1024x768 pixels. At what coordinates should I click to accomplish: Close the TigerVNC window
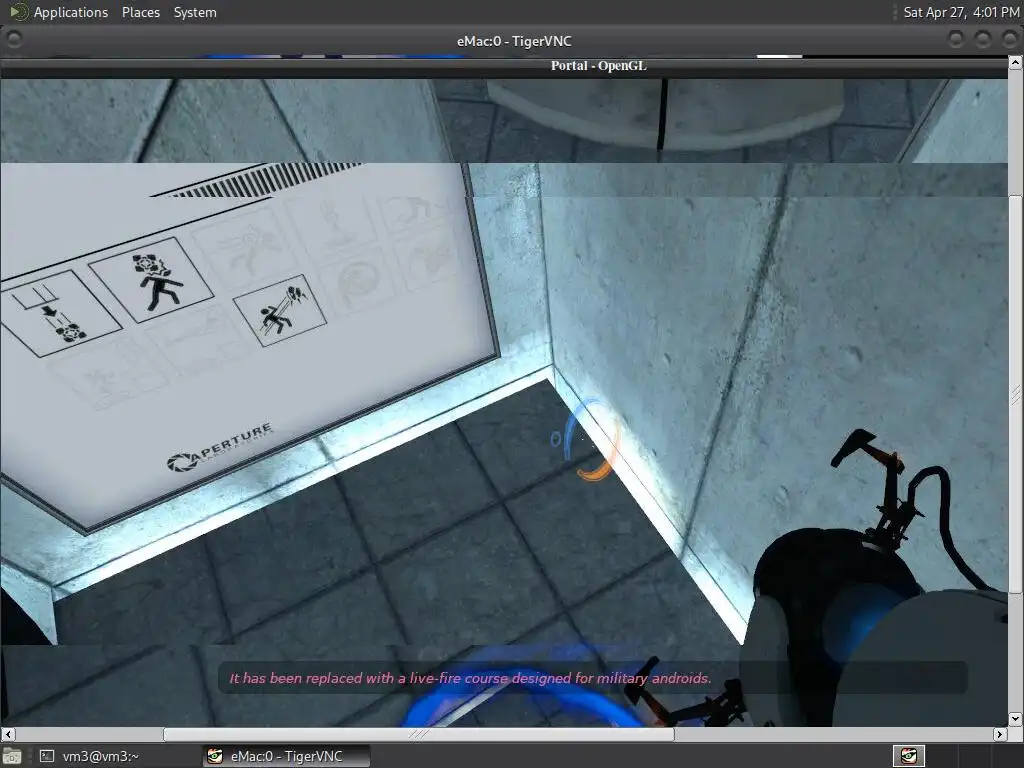coord(1010,39)
